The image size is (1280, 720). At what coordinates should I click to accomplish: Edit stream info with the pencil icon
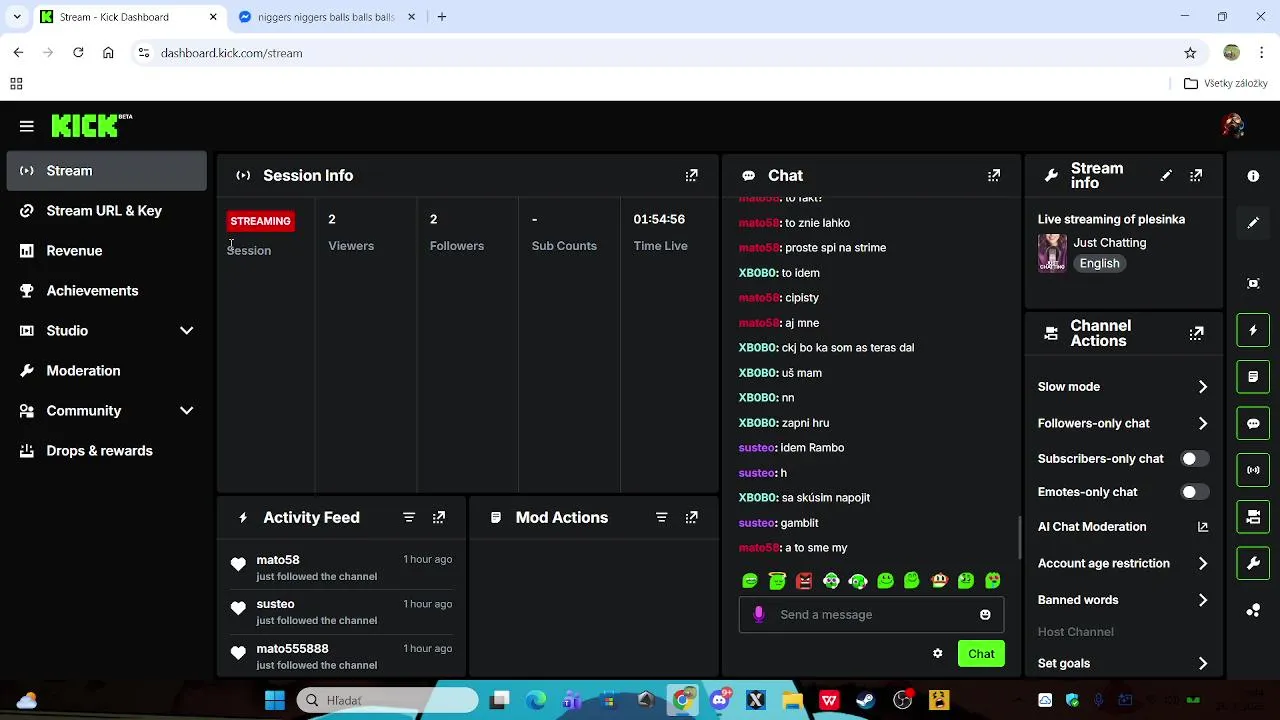(x=1166, y=175)
